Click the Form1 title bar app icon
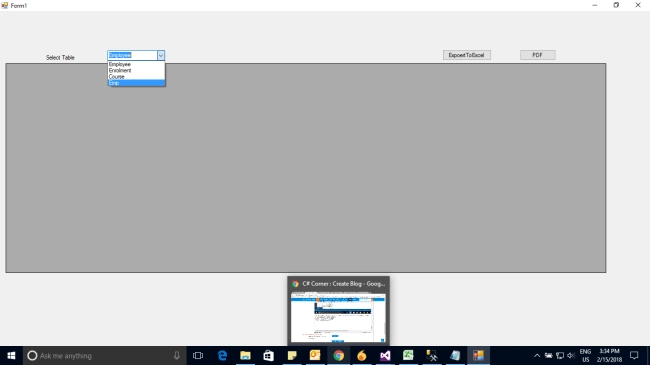This screenshot has height=365, width=650. (x=5, y=5)
